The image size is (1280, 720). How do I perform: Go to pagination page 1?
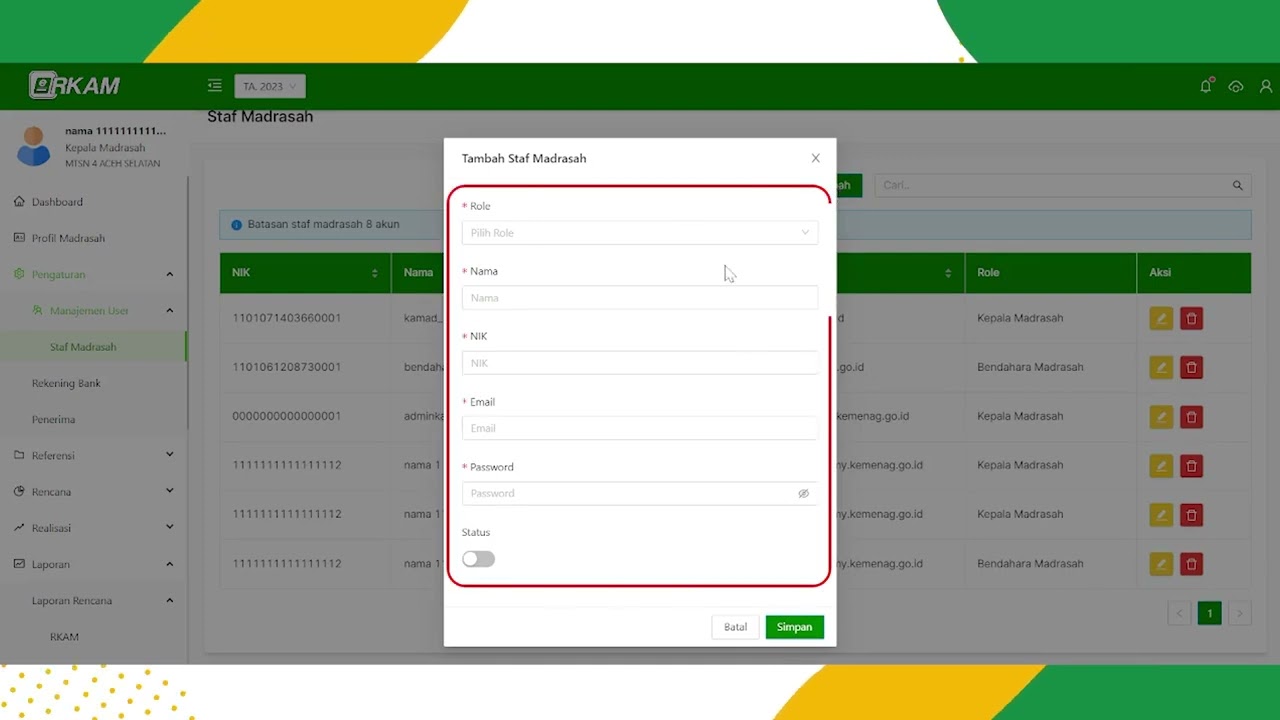(1209, 613)
